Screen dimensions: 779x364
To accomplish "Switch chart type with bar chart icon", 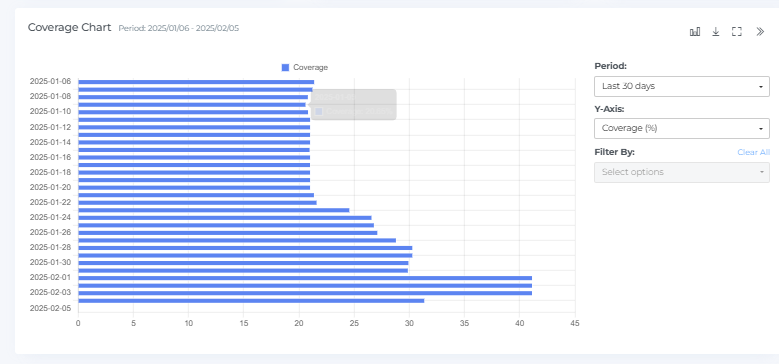I will pos(695,32).
